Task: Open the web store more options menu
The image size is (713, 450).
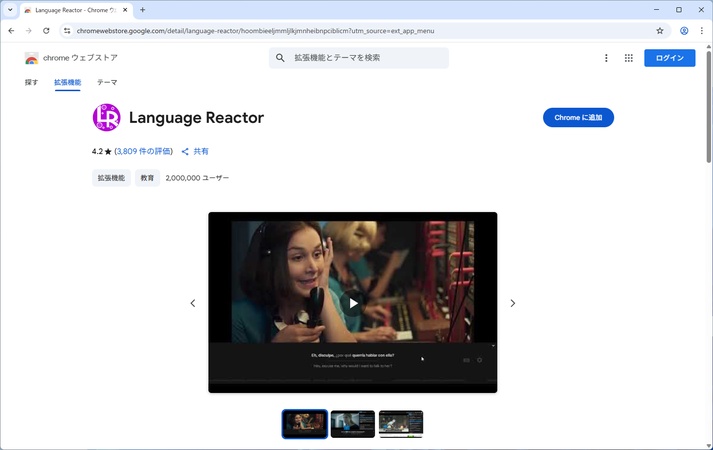Action: [606, 58]
